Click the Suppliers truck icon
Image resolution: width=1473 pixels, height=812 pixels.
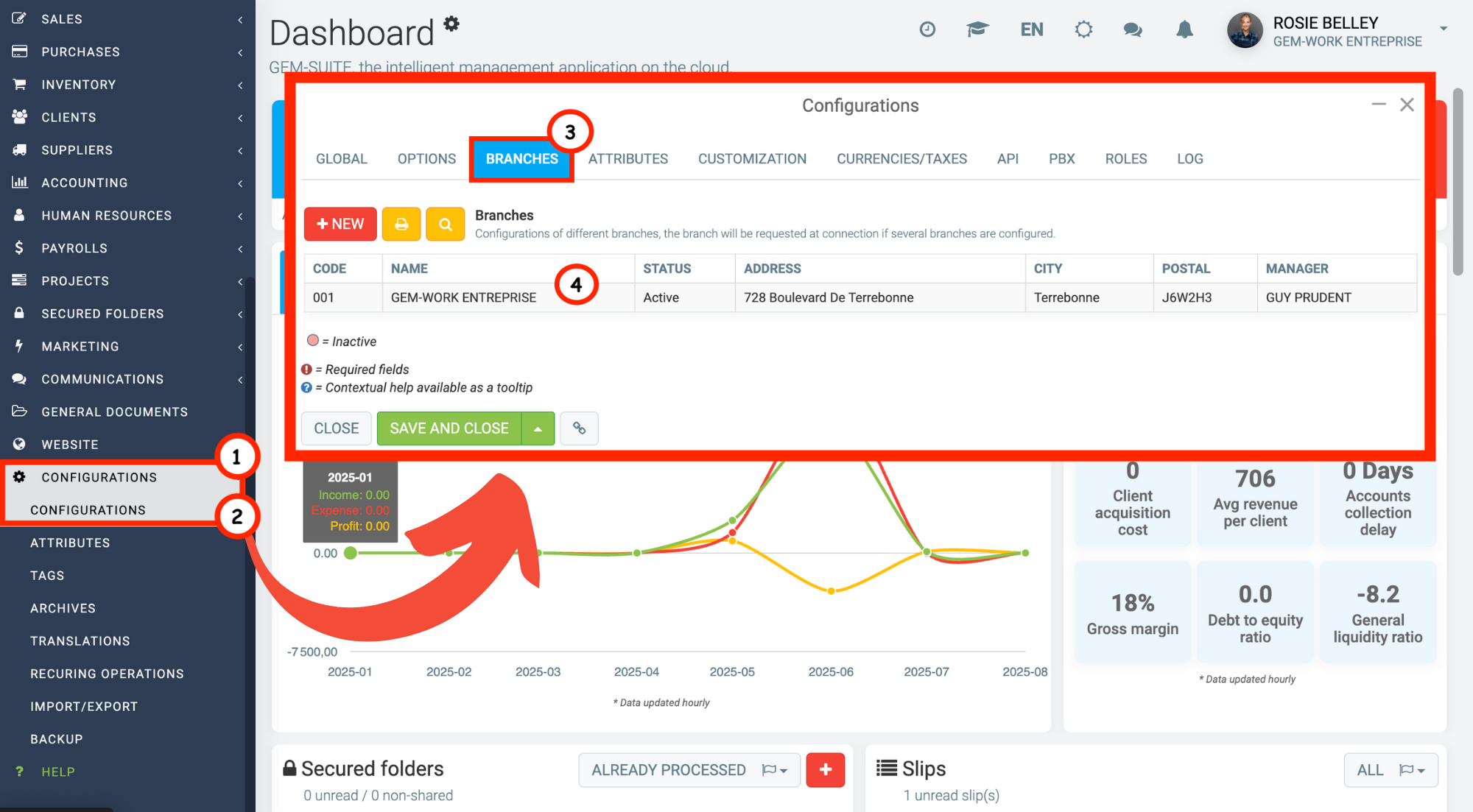20,149
